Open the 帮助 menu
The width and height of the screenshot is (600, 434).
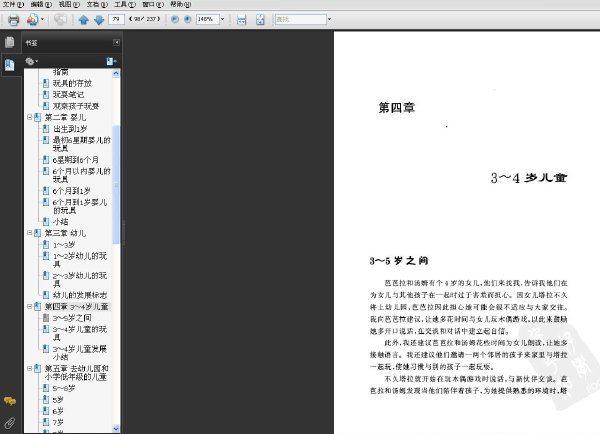181,5
